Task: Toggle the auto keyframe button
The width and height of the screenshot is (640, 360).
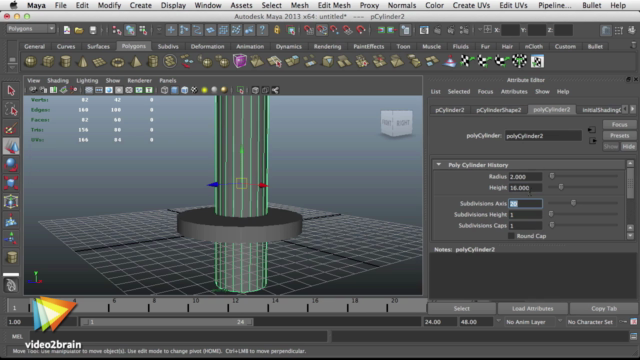Action: tap(623, 322)
